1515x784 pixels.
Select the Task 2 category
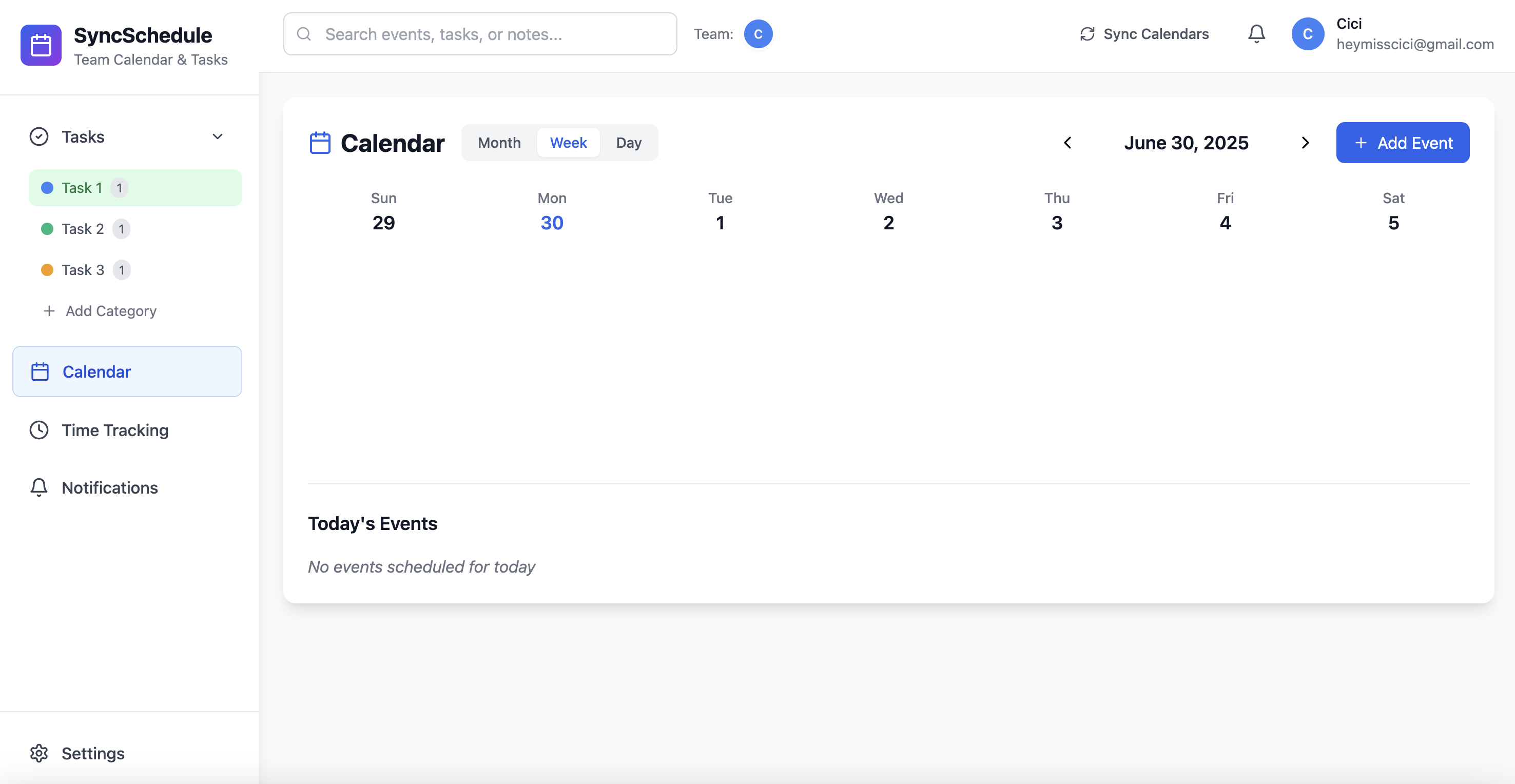(83, 229)
